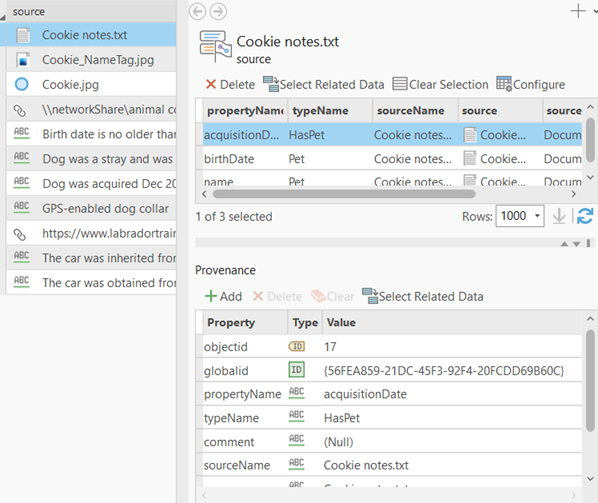Click ABC icon beside GPS-enabled dog collar
Image resolution: width=598 pixels, height=503 pixels.
click(21, 207)
